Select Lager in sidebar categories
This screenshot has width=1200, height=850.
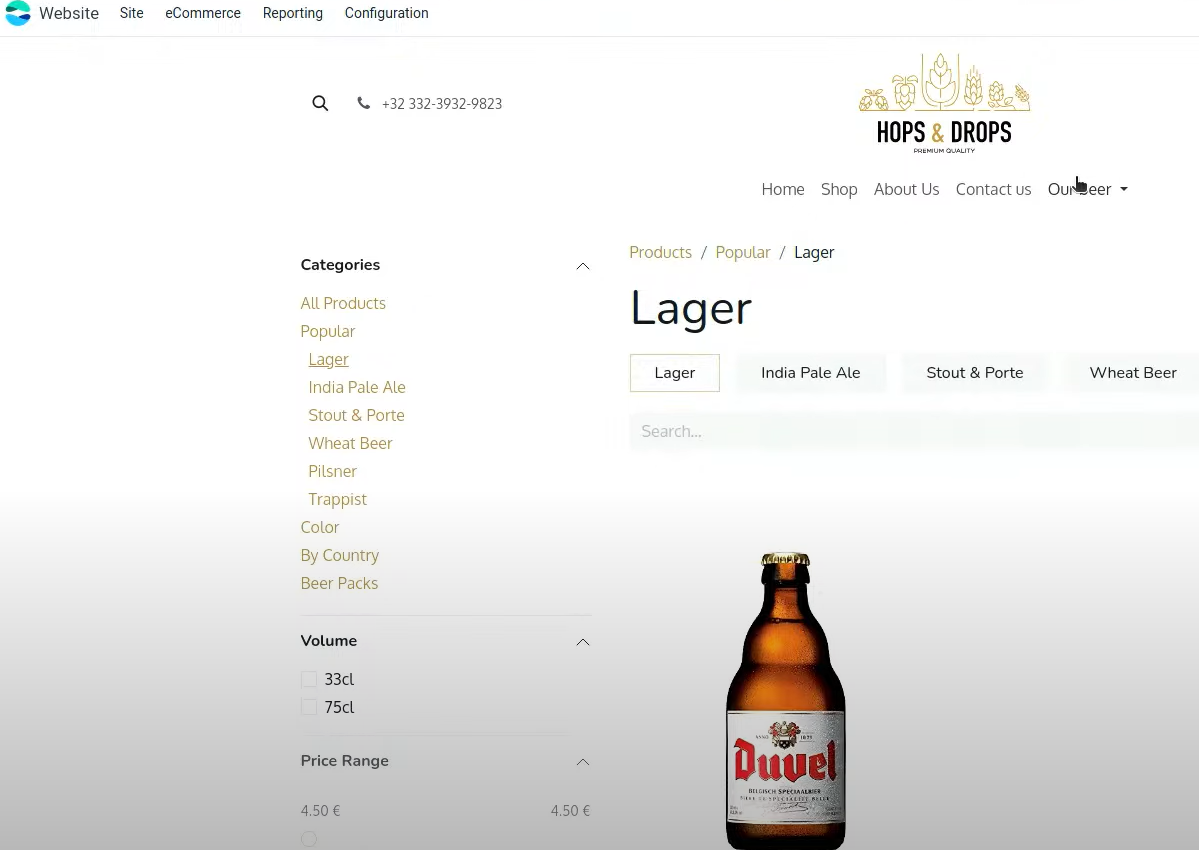[328, 359]
